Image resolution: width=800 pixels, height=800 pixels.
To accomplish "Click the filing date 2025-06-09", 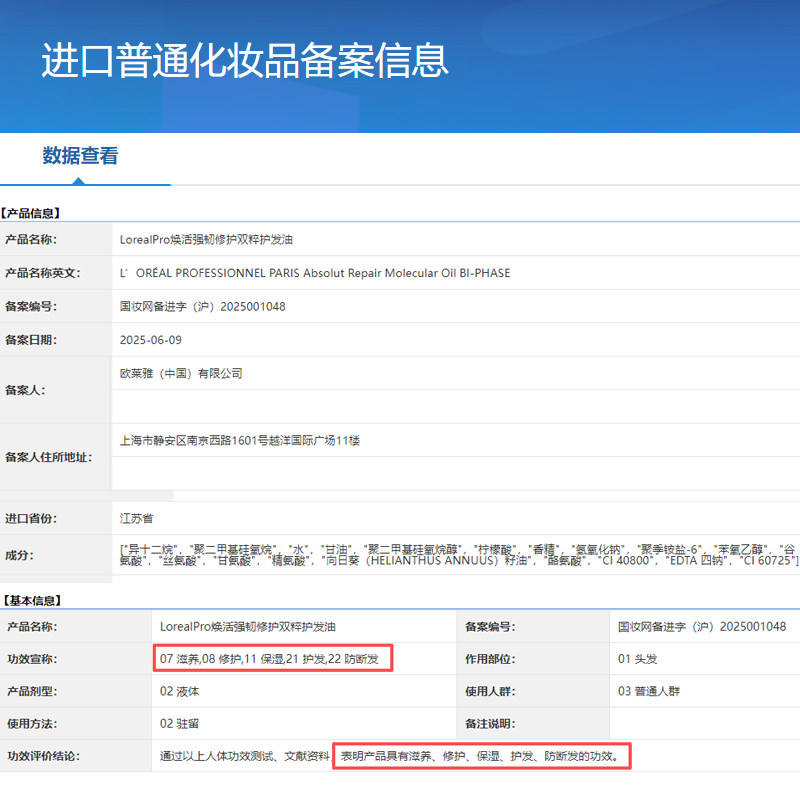I will [151, 340].
